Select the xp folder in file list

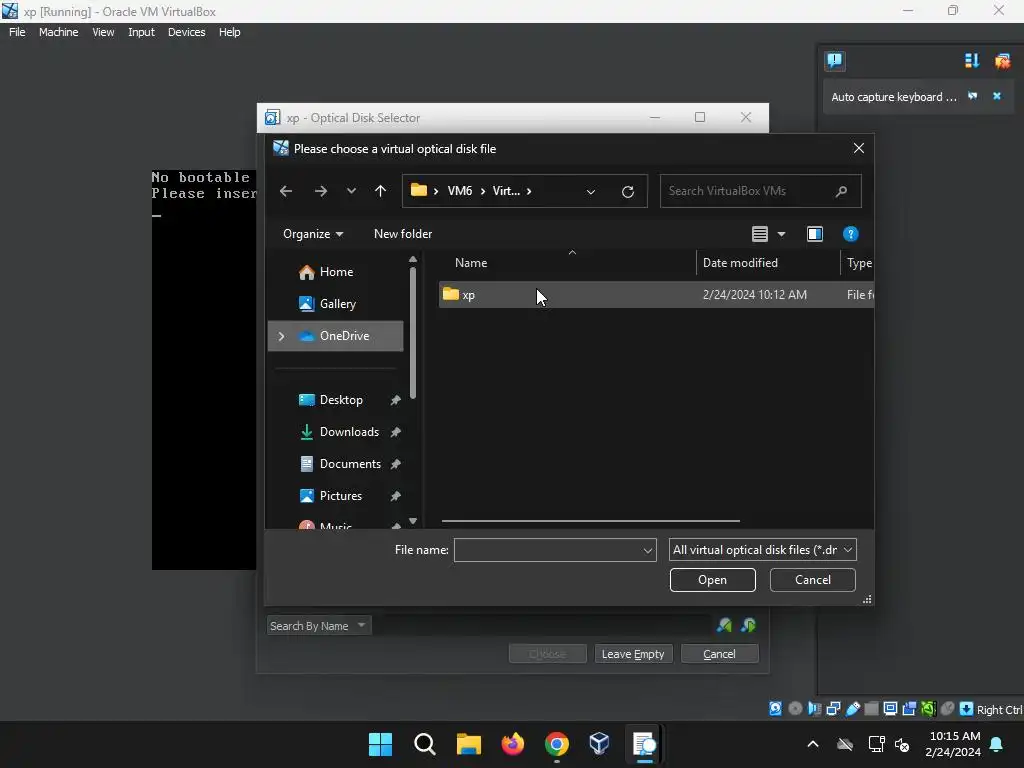656,295
